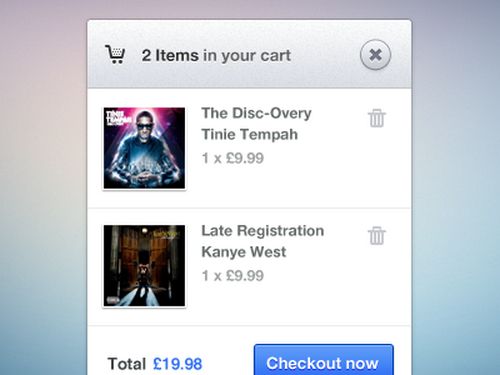Select The Disc-Overy album title
The height and width of the screenshot is (375, 500).
coord(256,113)
